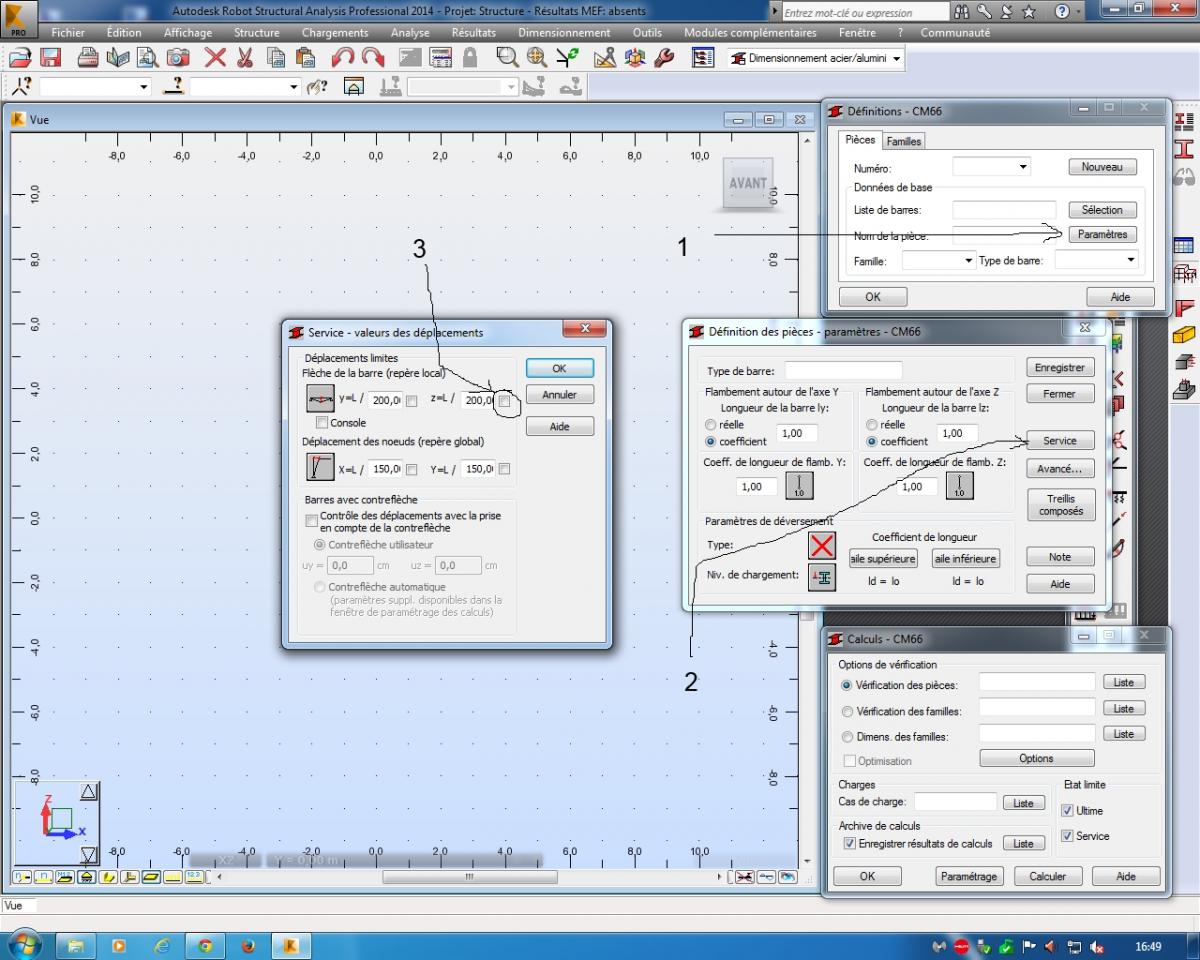Enable the Console checkbox
Screen dimensions: 1200x960
pos(321,423)
